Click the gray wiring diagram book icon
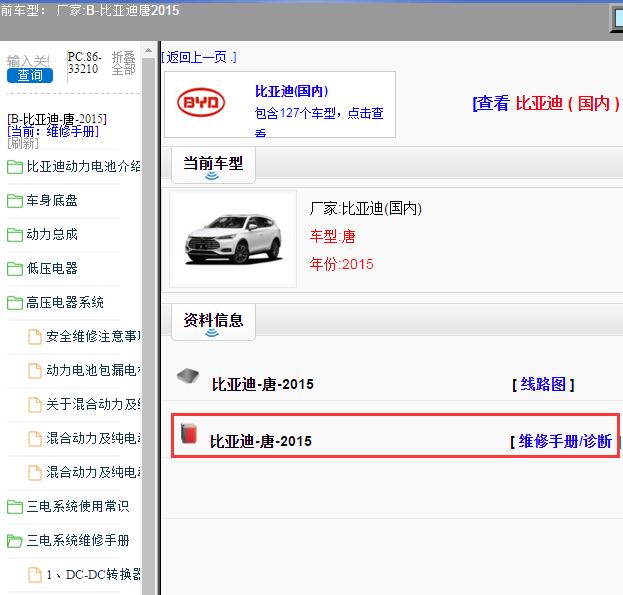Viewport: 623px width, 595px height. pos(188,375)
